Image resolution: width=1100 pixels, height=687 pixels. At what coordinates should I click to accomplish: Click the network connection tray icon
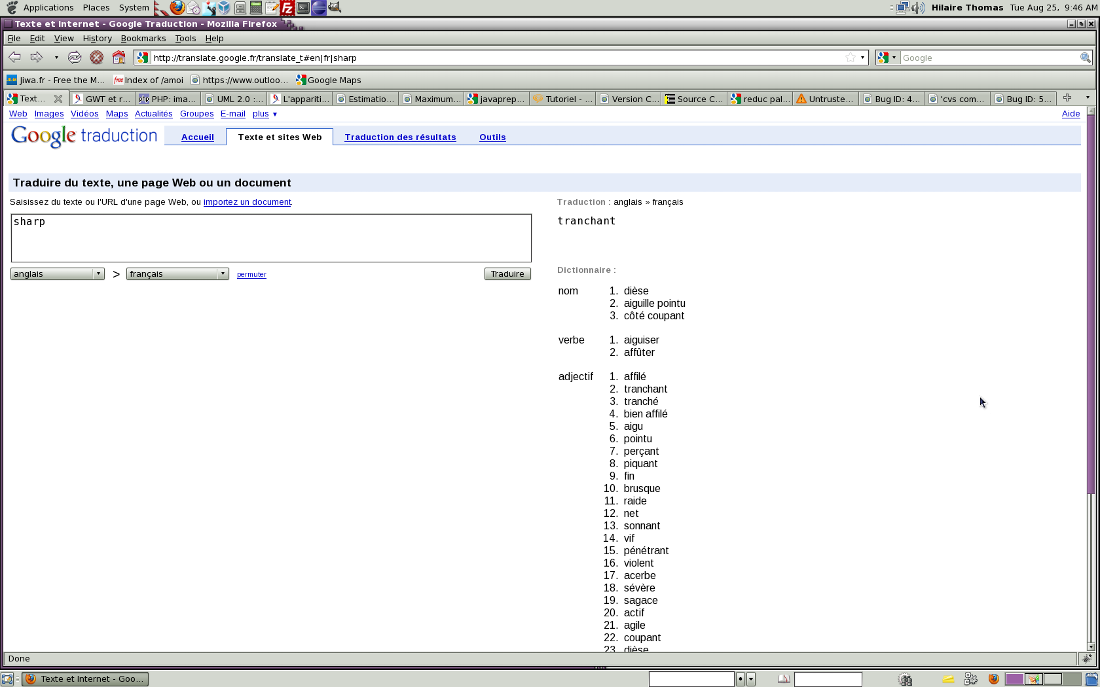tap(903, 8)
